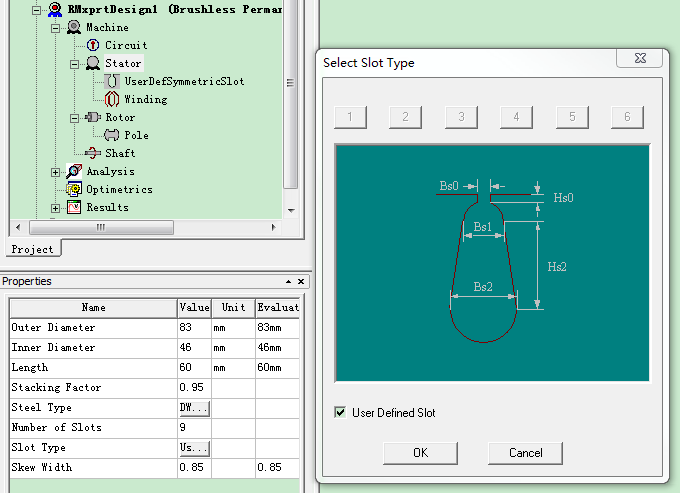Click the Stacking Factor value 0.95
This screenshot has width=680, height=493.
194,388
